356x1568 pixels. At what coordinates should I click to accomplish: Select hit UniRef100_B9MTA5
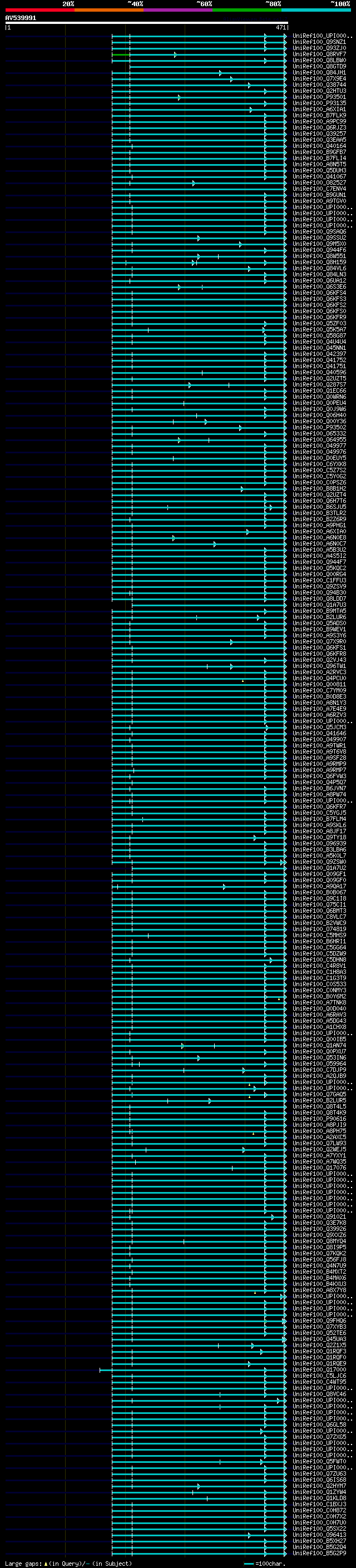[319, 611]
